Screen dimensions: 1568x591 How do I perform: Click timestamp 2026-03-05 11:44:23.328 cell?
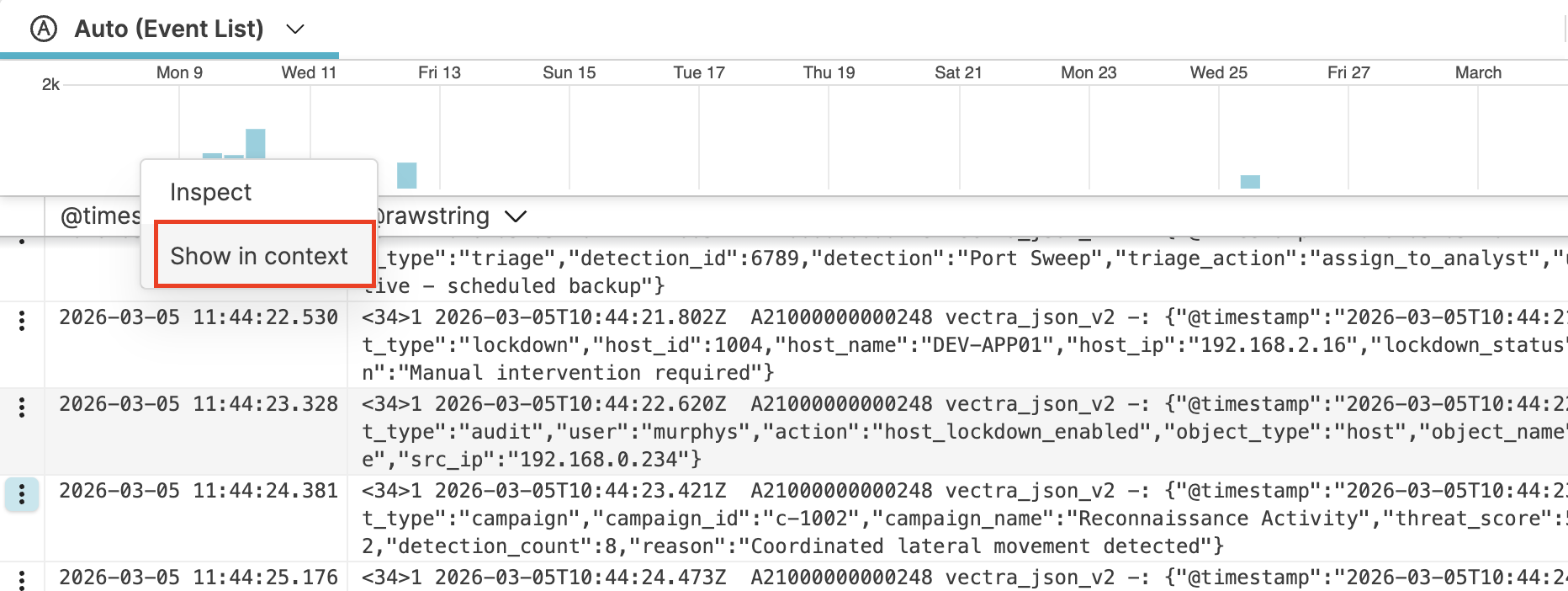pos(199,404)
